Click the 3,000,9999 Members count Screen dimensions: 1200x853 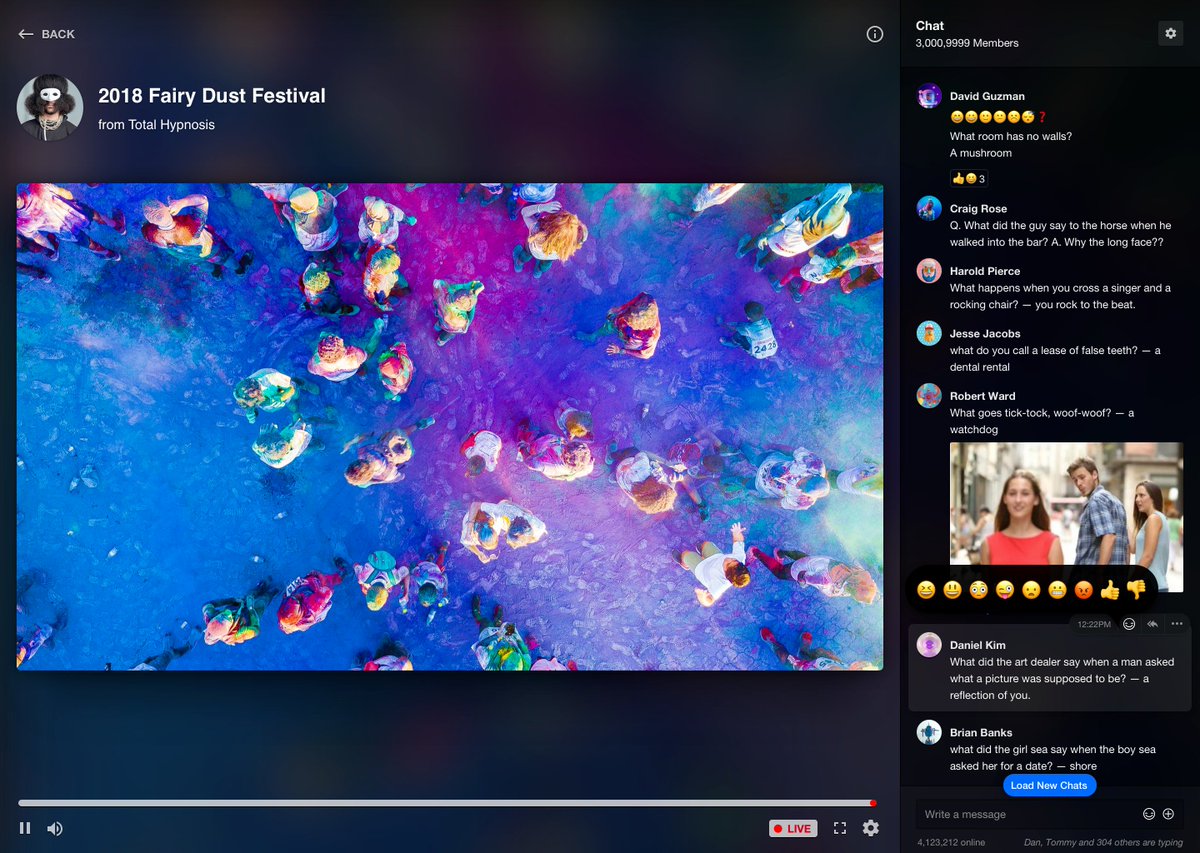point(967,43)
